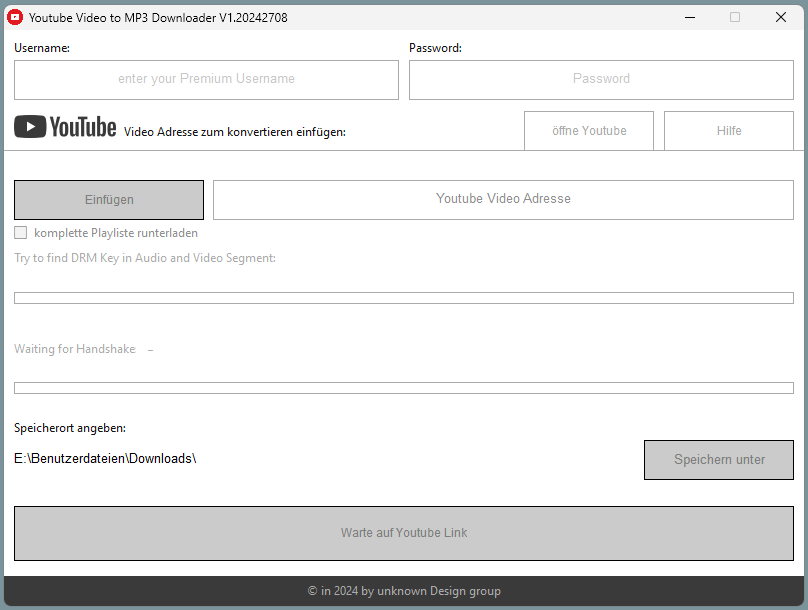This screenshot has width=808, height=610.
Task: Click the unknown Design group copyright text
Action: click(x=404, y=591)
